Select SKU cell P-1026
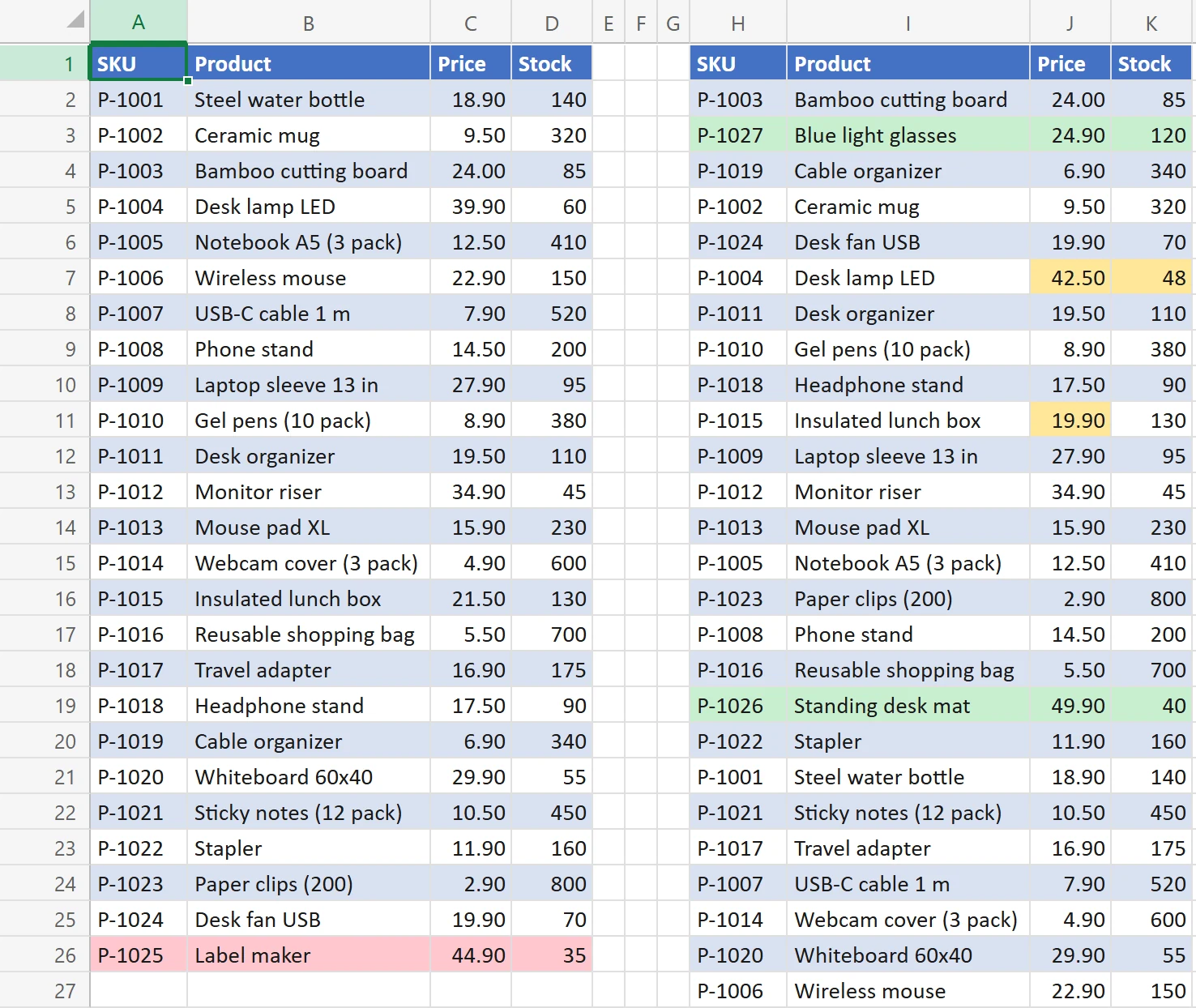Screen dimensions: 1196x1008 [738, 706]
